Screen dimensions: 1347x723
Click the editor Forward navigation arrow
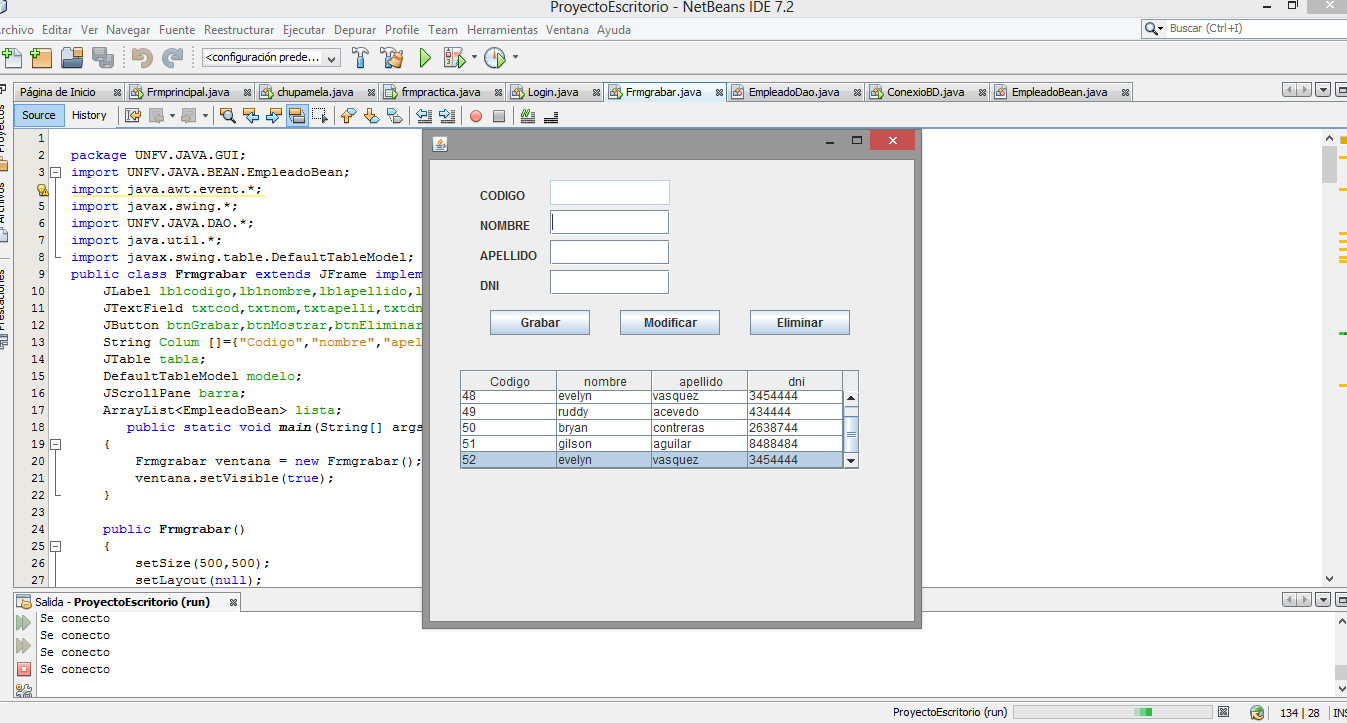click(x=189, y=116)
